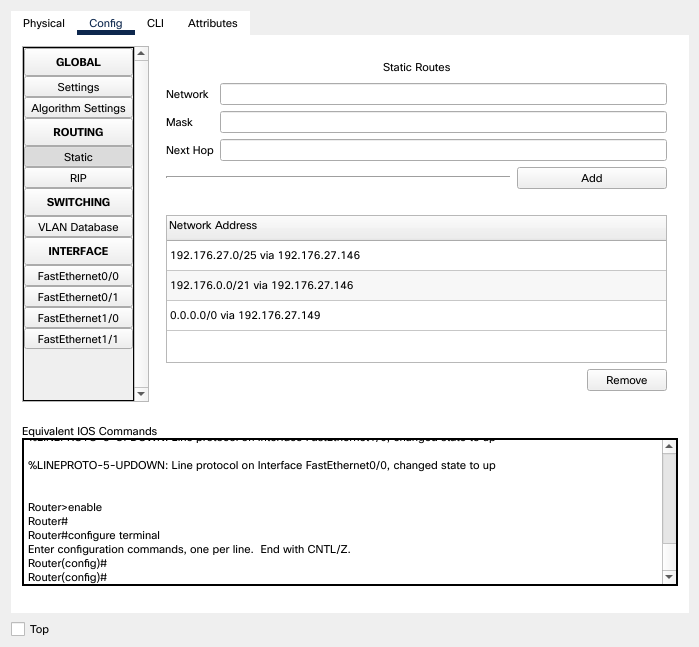The height and width of the screenshot is (647, 699).
Task: Click sidebar scrollbar up arrow
Action: click(x=141, y=54)
